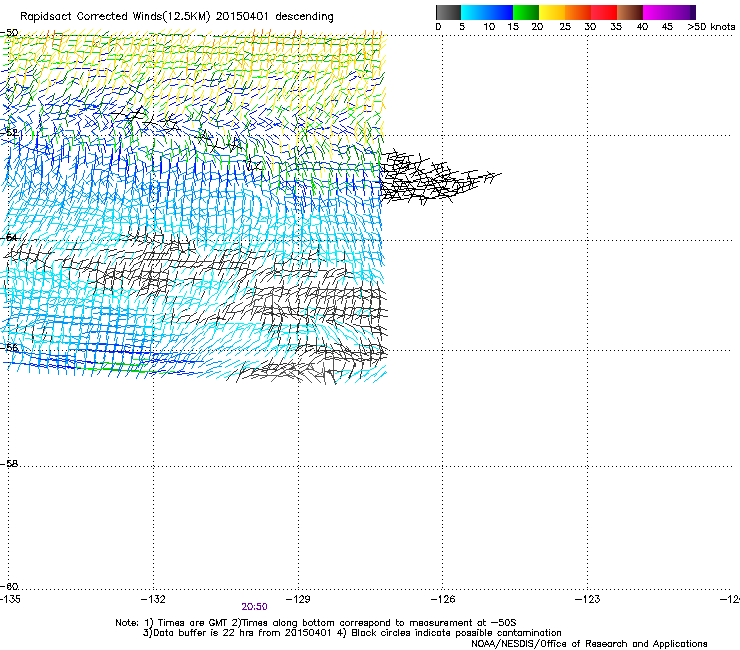
Task: Click the magenta 40-45 knots color band
Action: [656, 12]
